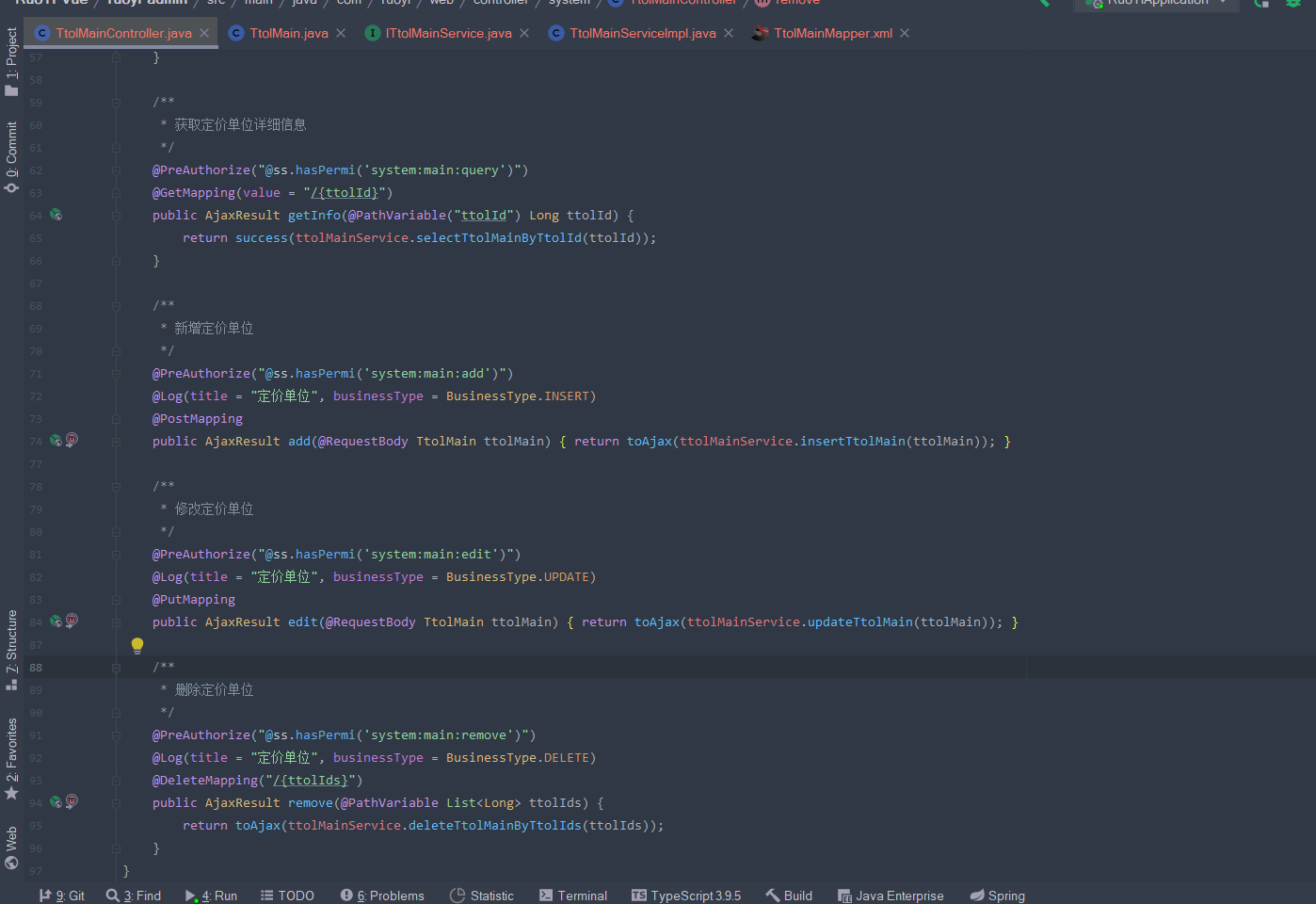The height and width of the screenshot is (904, 1316).
Task: Click the /{ttolId} URL path in GetMapping
Action: click(345, 192)
